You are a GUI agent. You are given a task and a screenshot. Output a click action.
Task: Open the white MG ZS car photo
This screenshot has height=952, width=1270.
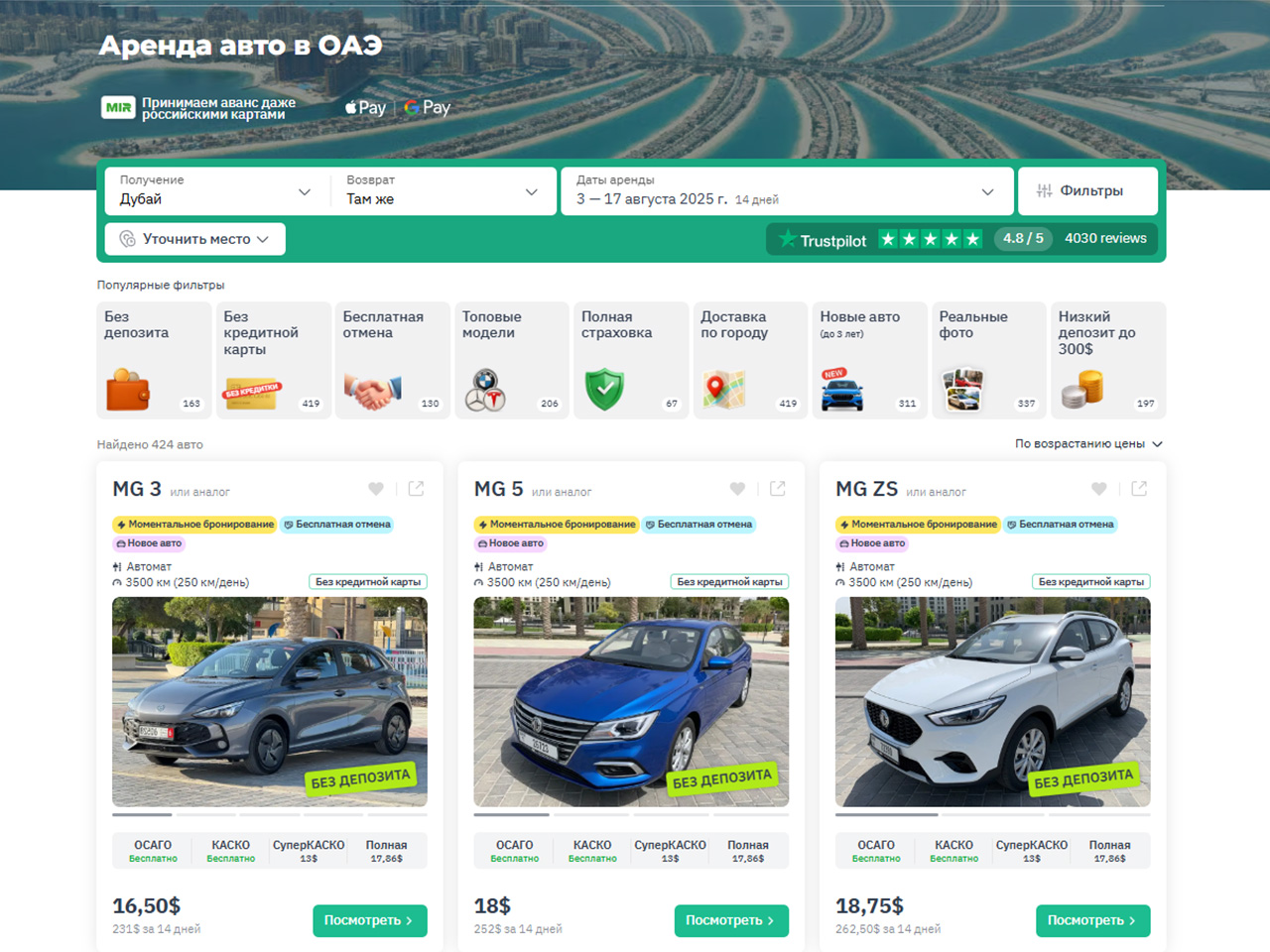(993, 701)
